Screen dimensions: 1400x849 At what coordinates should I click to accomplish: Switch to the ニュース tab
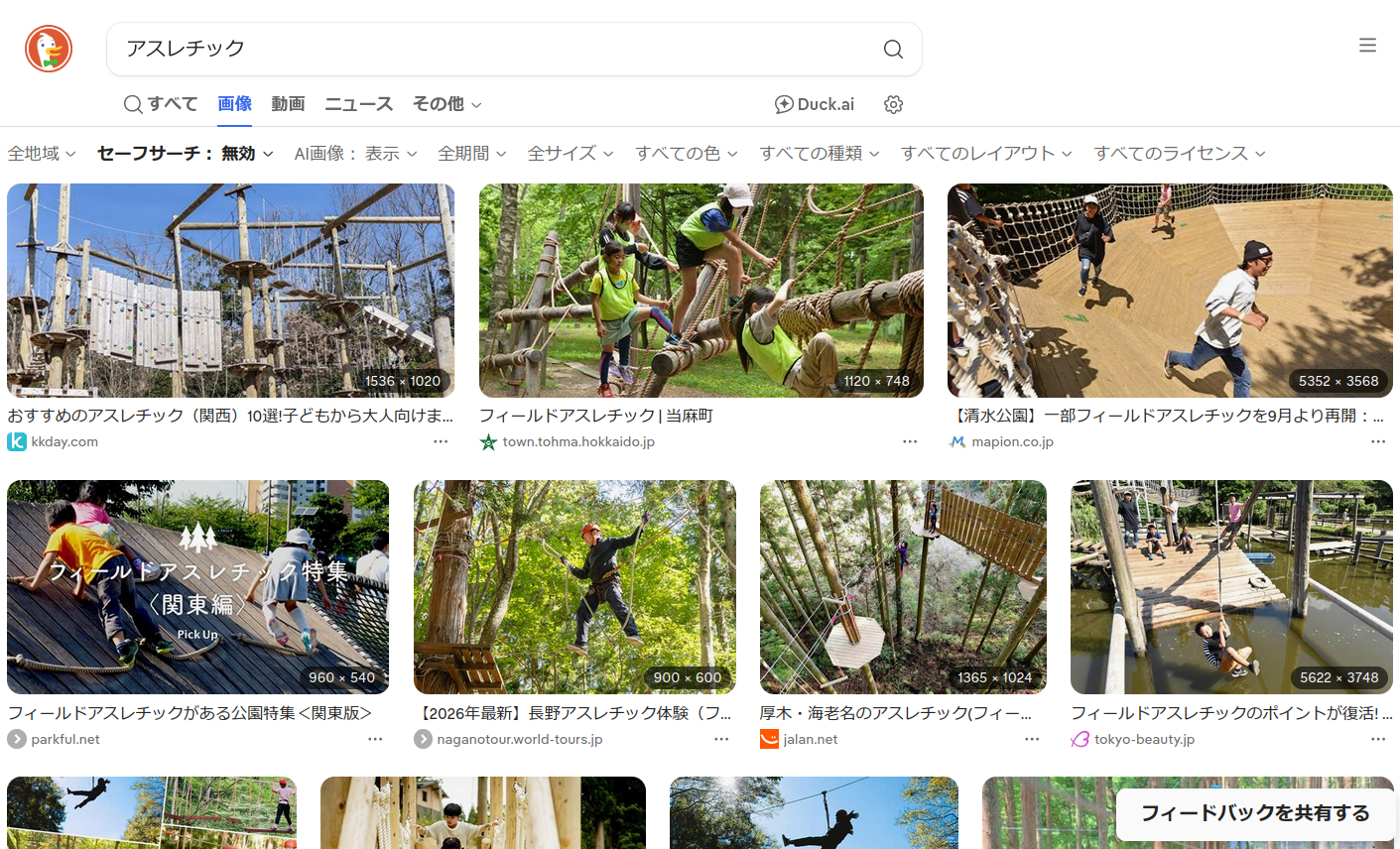click(359, 104)
